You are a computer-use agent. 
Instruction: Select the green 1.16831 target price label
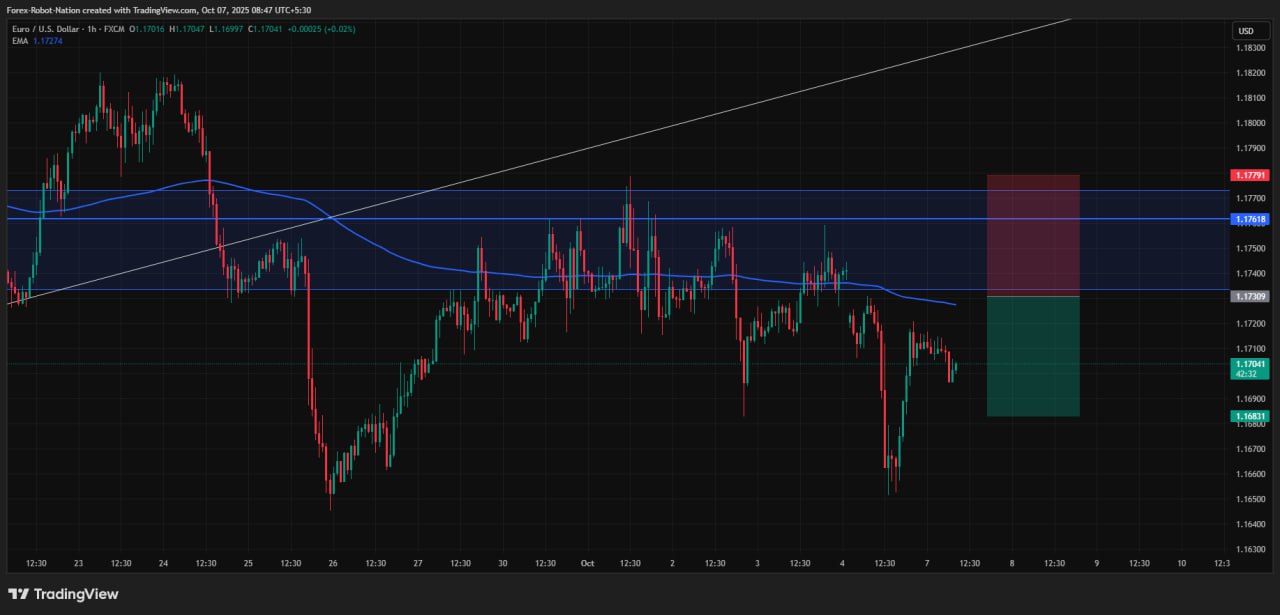click(x=1250, y=416)
